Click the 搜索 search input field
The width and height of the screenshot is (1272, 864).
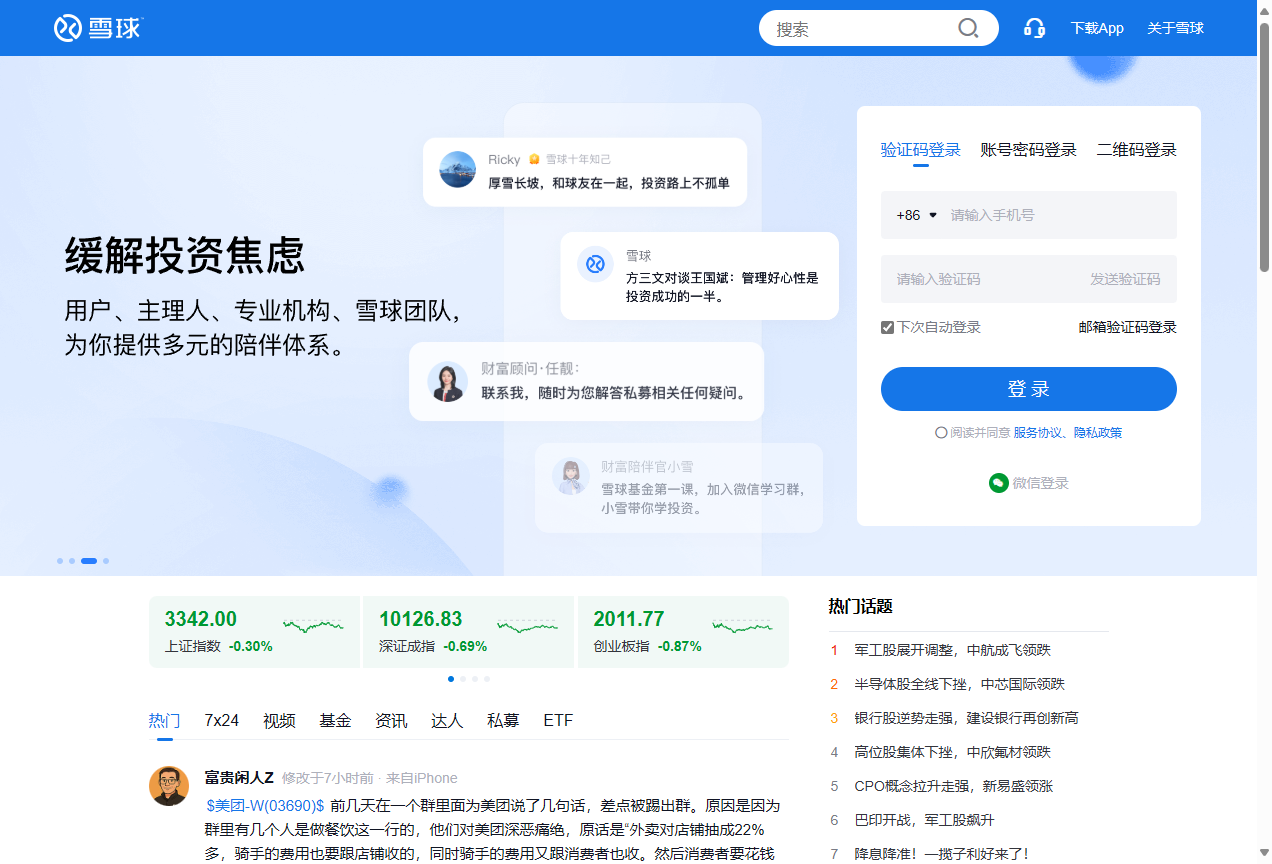860,28
